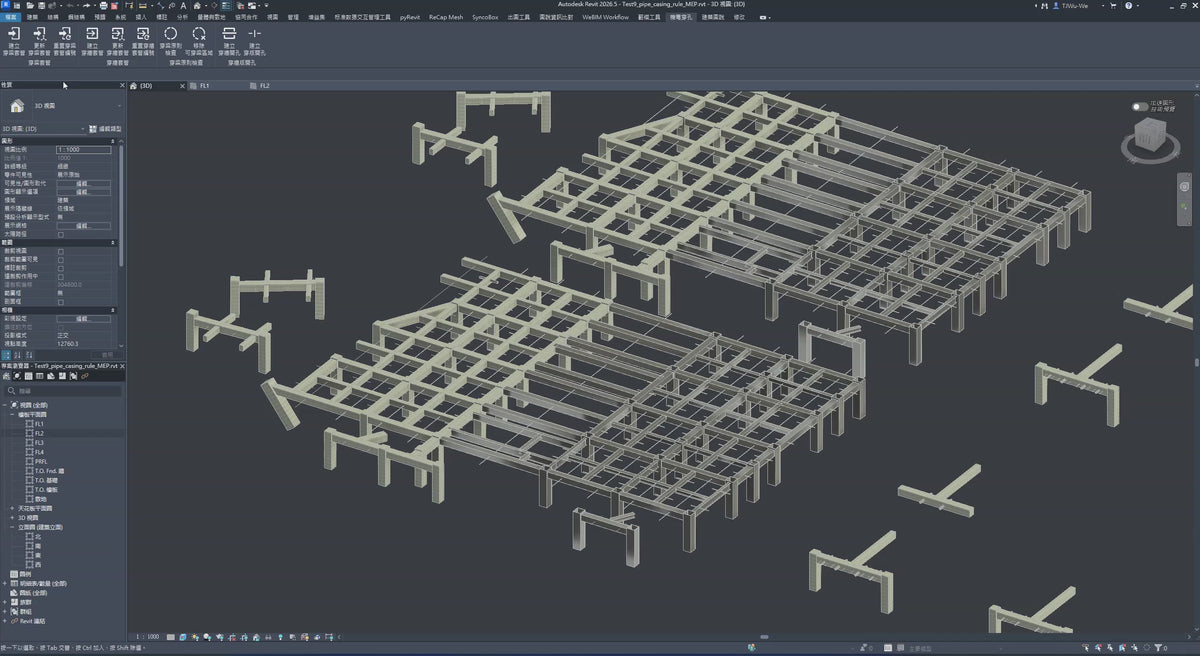Tick the 裁剪範圍可見 checkbox
The image size is (1200, 656).
pos(61,260)
